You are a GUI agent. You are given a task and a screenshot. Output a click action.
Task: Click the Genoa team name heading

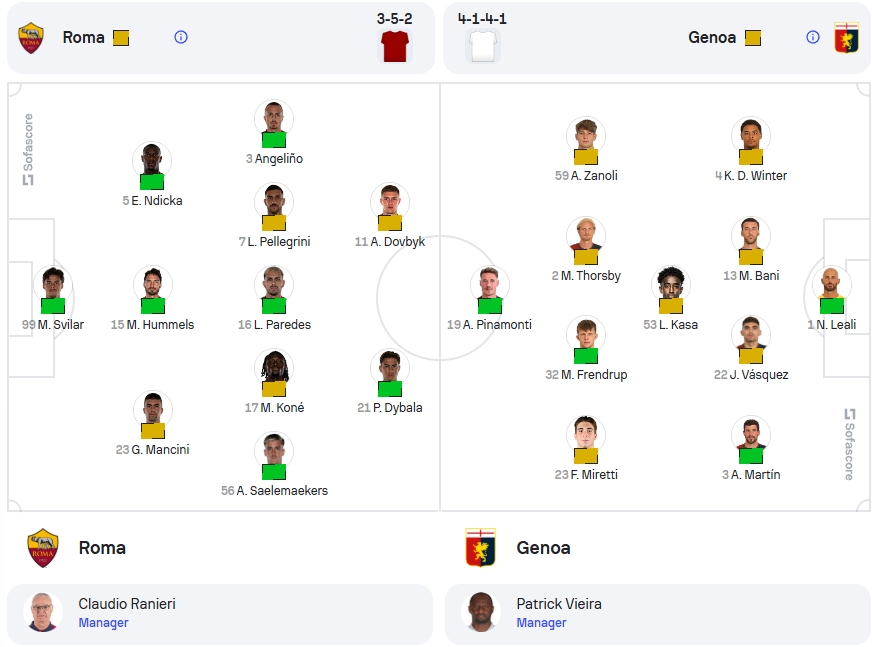pyautogui.click(x=543, y=548)
